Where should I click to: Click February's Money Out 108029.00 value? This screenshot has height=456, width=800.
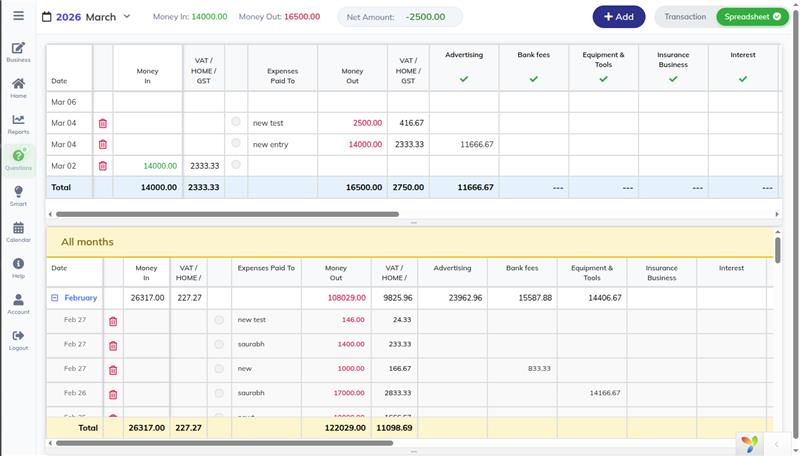[x=346, y=298]
